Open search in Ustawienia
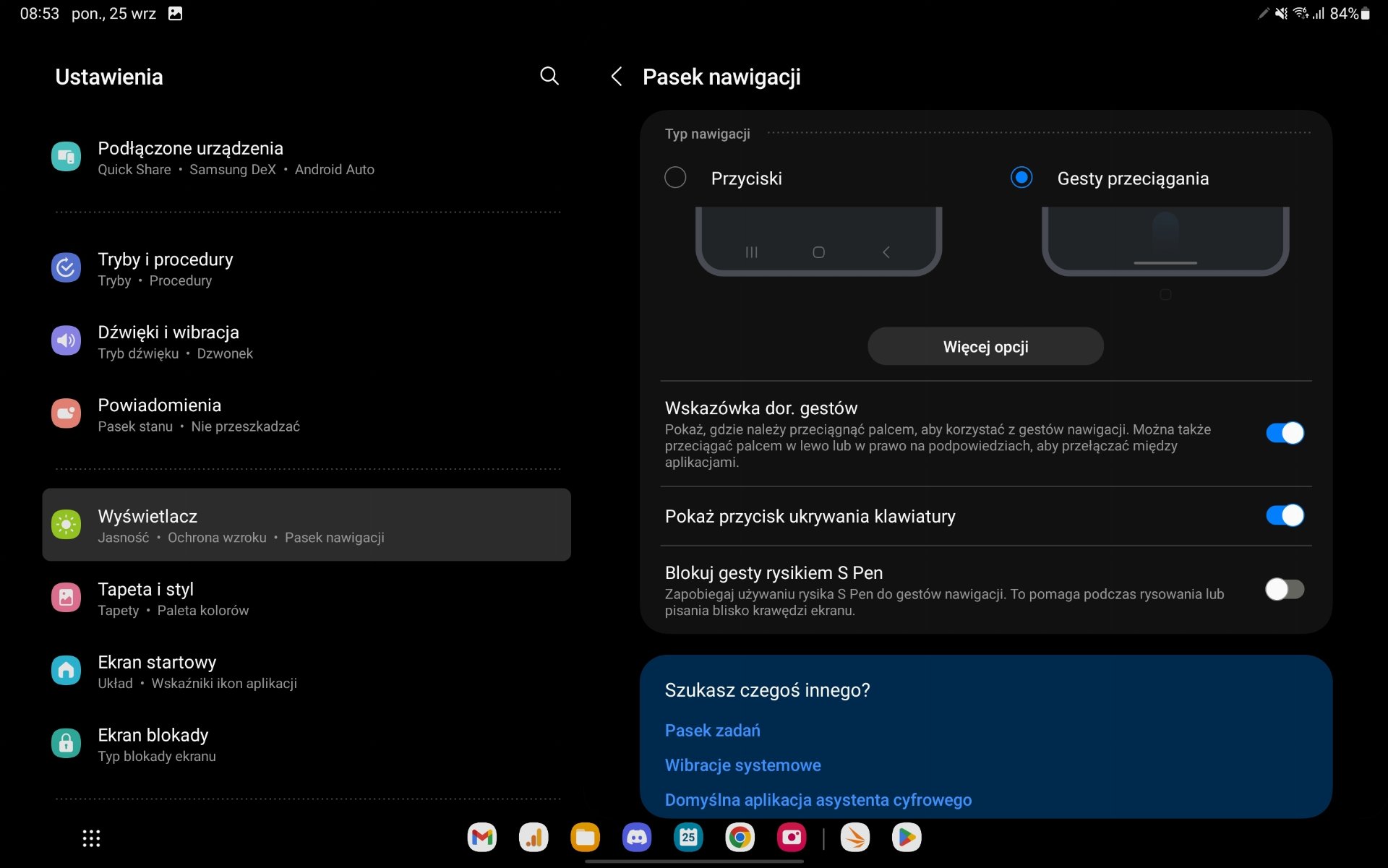Image resolution: width=1388 pixels, height=868 pixels. tap(549, 76)
